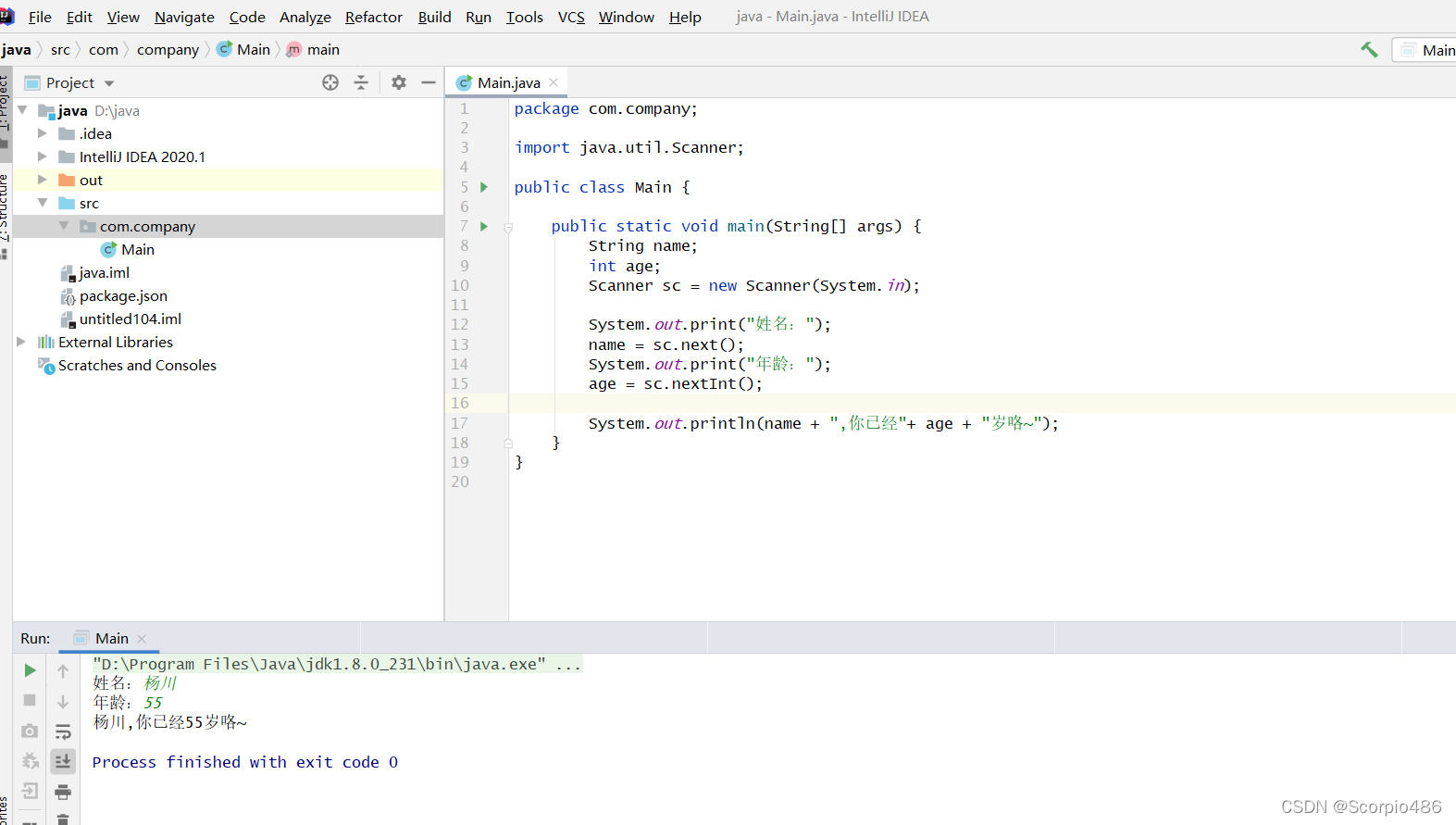1456x825 pixels.
Task: Open Main run configuration dropdown
Action: click(x=1425, y=50)
